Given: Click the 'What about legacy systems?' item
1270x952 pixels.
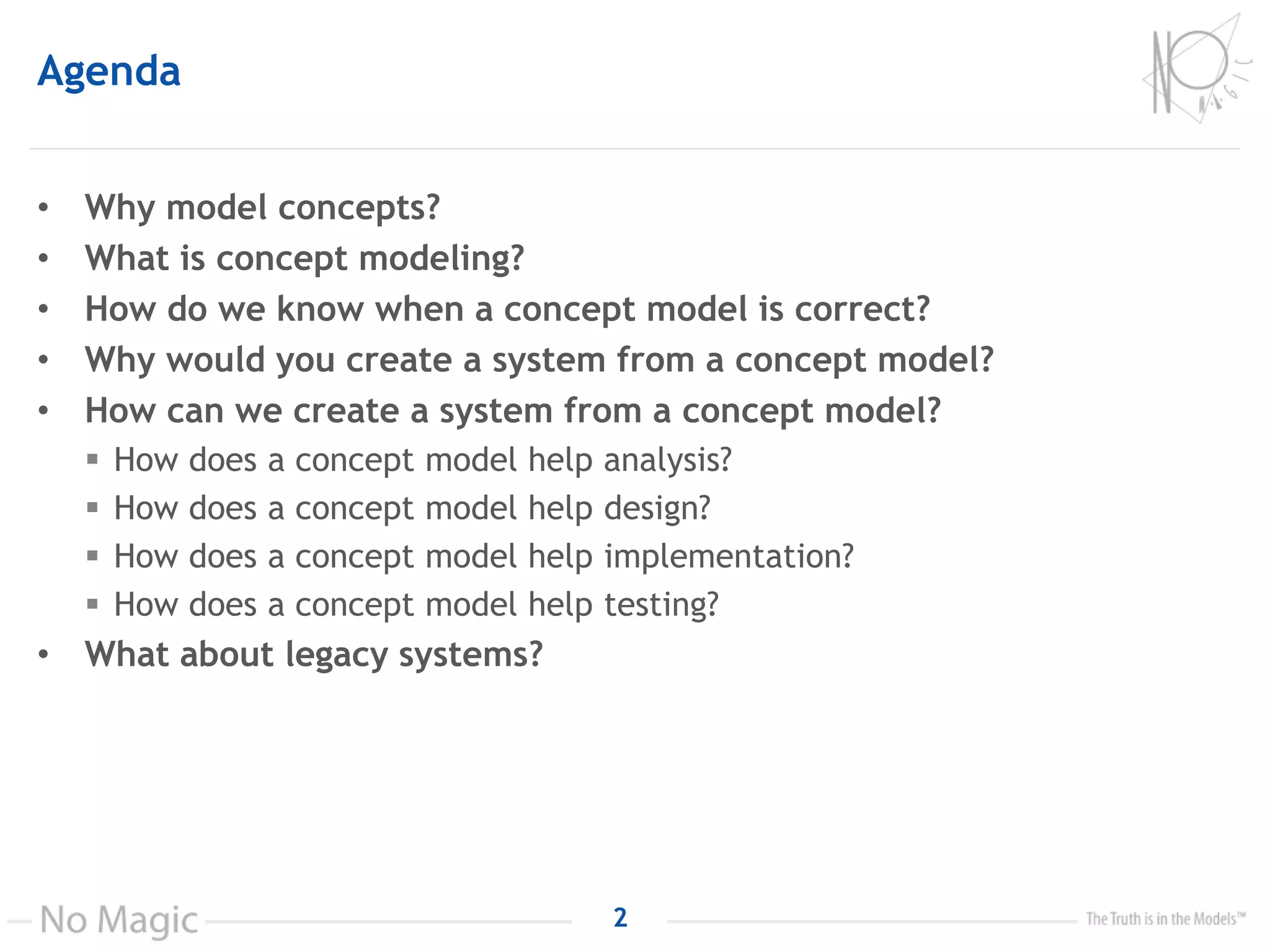Looking at the screenshot, I should tap(314, 654).
